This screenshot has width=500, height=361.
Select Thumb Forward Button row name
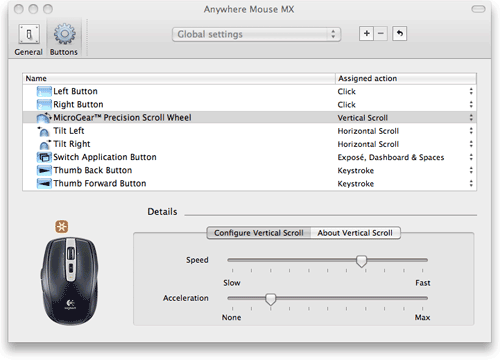100,183
